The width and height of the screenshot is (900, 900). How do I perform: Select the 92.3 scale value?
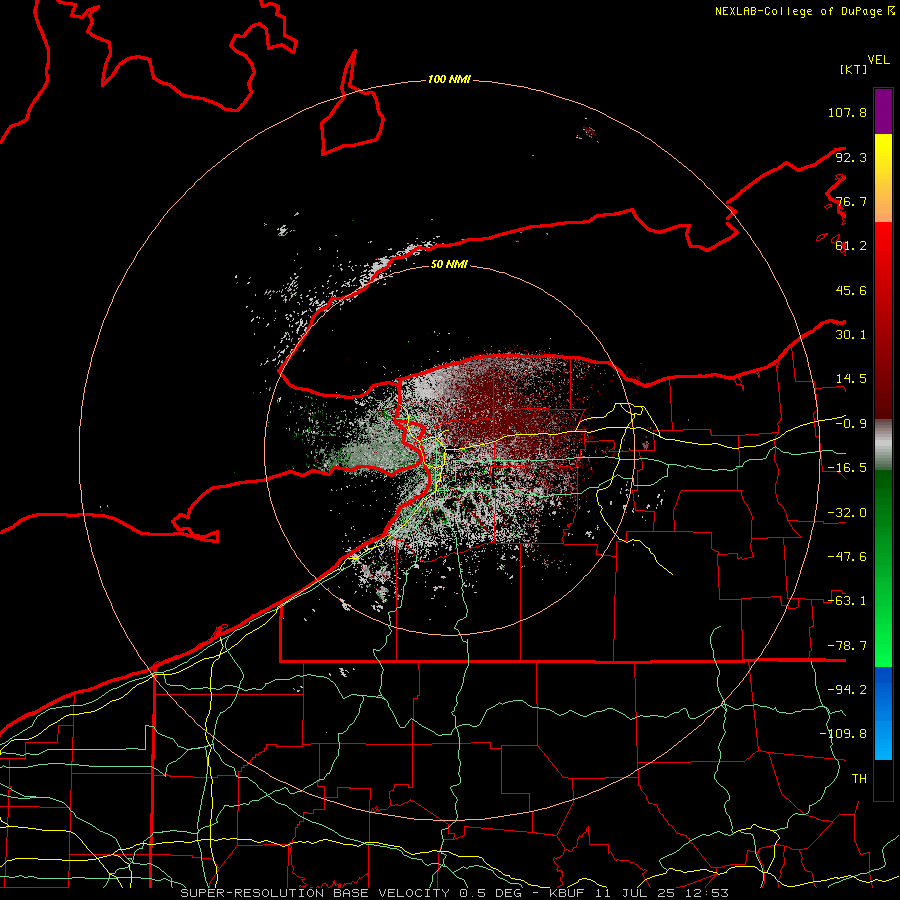tap(851, 157)
